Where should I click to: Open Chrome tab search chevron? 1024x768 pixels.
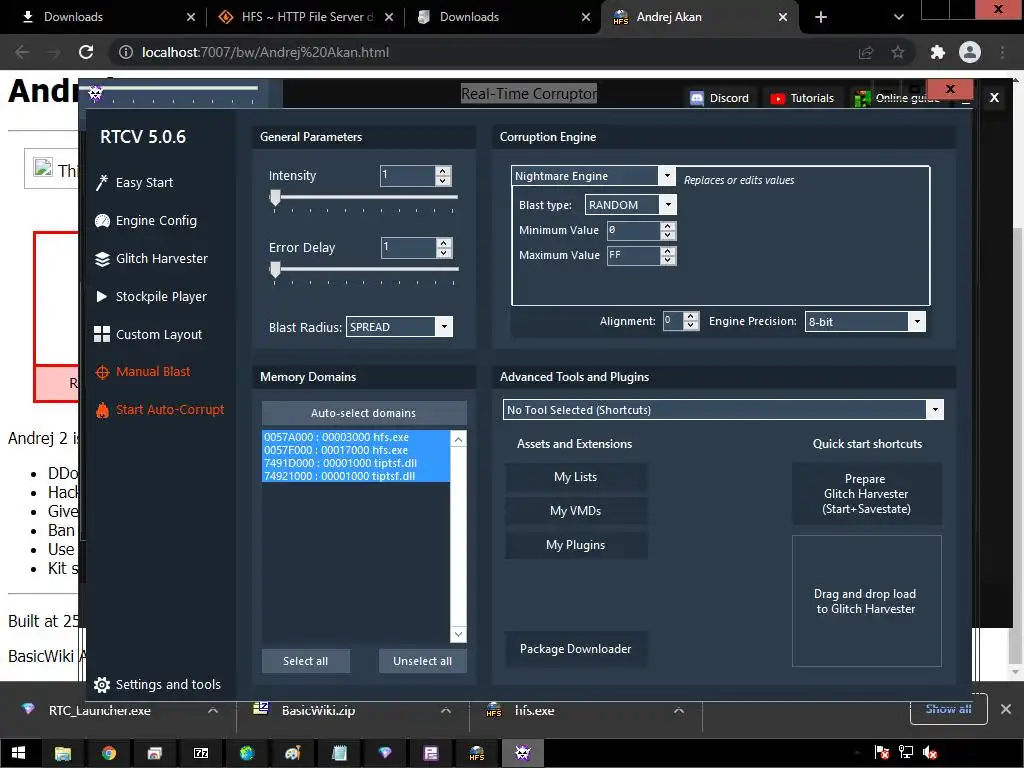coord(899,17)
